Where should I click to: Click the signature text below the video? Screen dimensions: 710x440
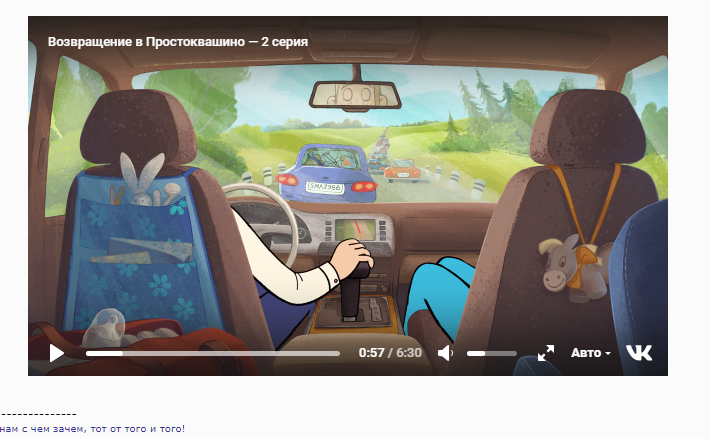coord(92,429)
